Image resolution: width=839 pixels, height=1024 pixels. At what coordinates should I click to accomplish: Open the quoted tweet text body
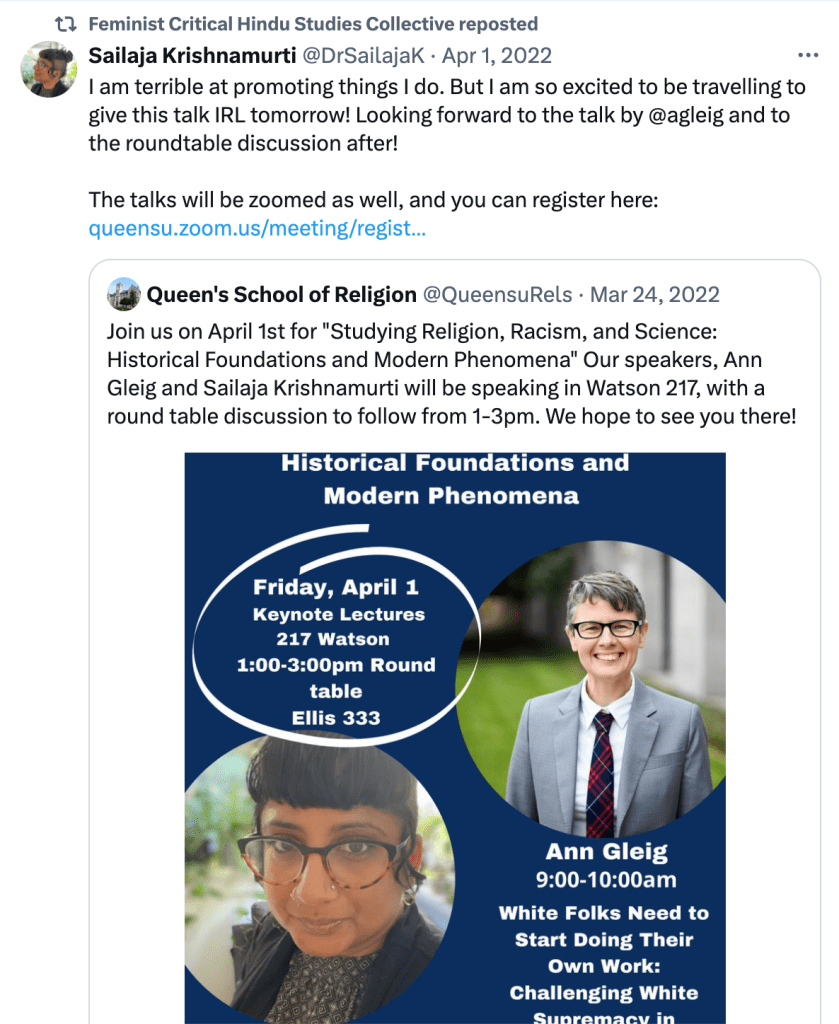(x=450, y=372)
